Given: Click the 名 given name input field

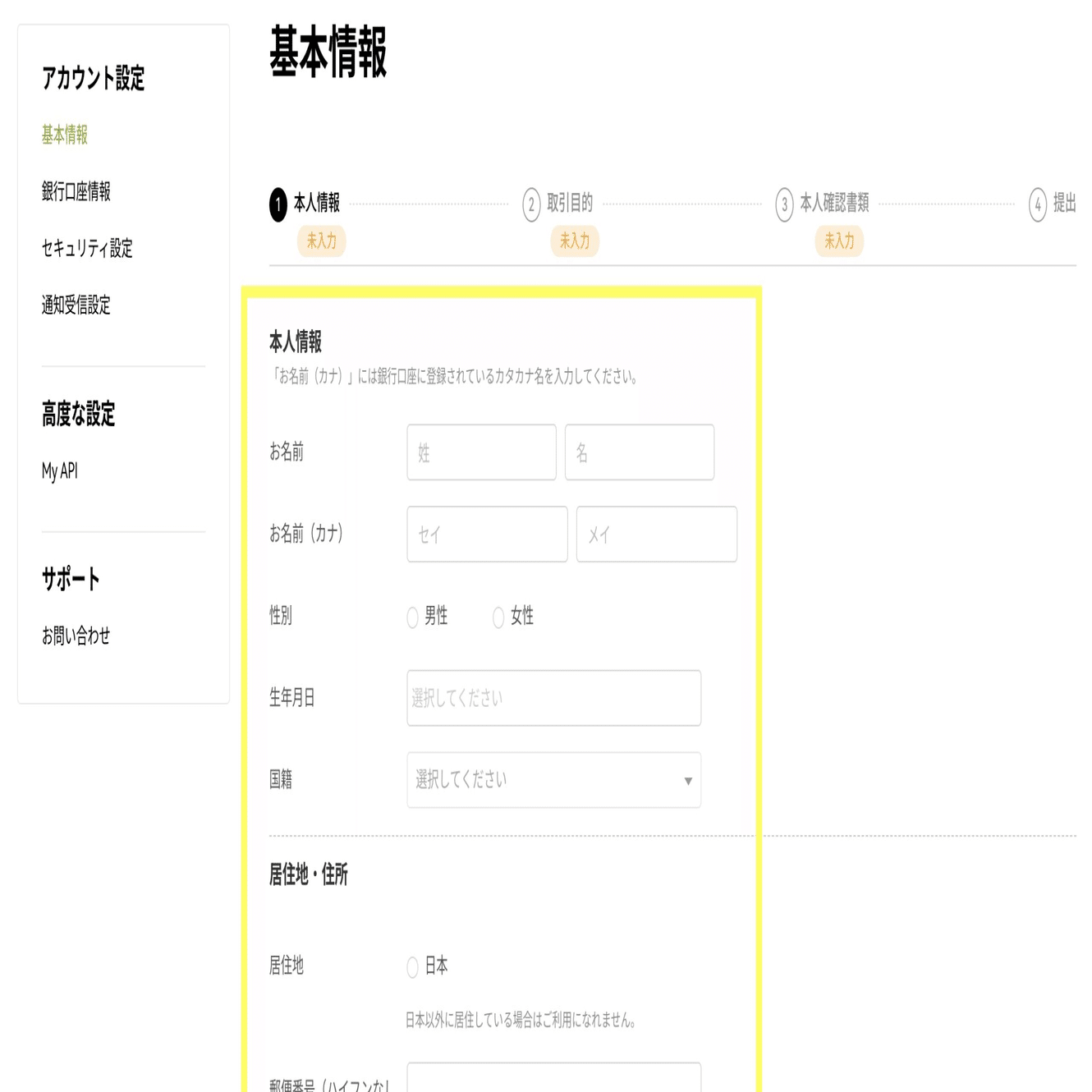Looking at the screenshot, I should click(639, 452).
